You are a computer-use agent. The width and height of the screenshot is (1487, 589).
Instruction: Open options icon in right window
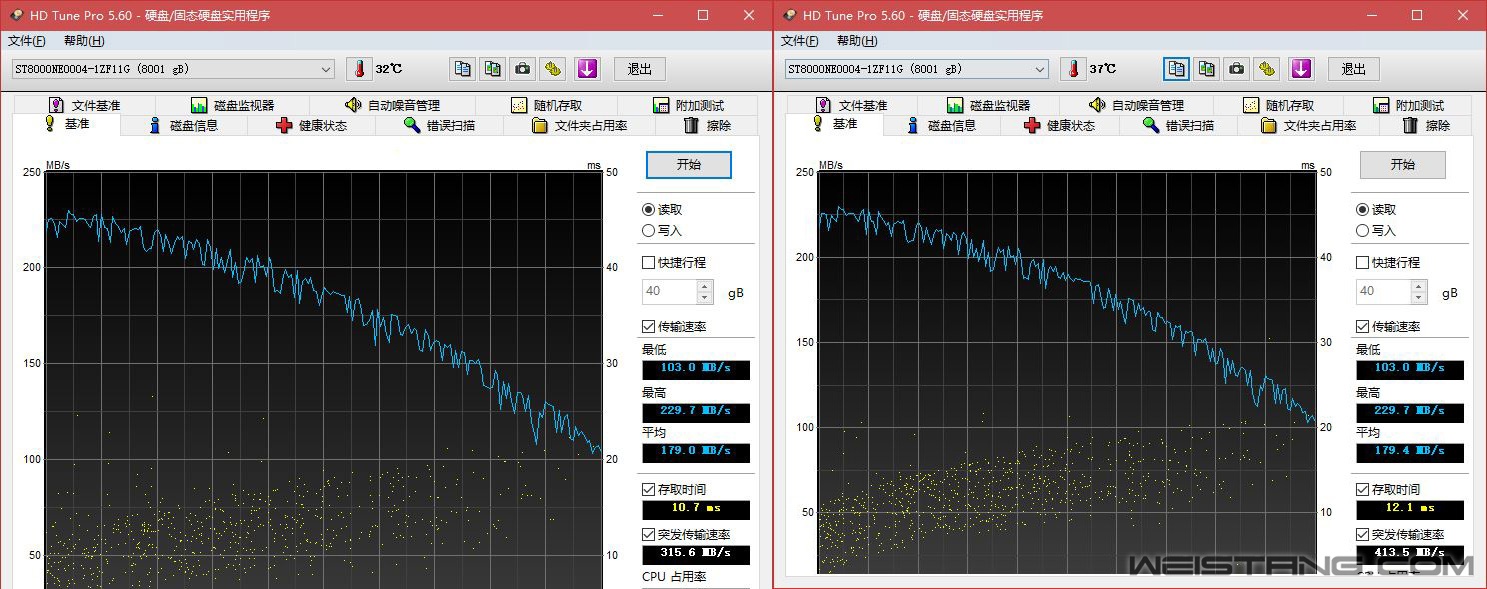tap(1267, 69)
